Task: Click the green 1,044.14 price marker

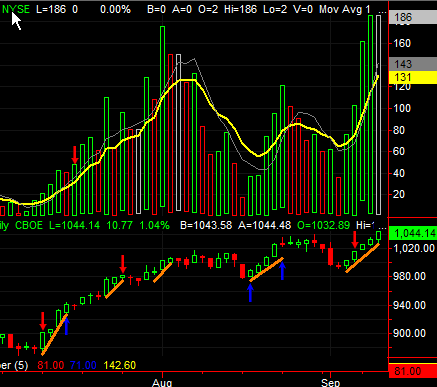Action: coord(413,233)
